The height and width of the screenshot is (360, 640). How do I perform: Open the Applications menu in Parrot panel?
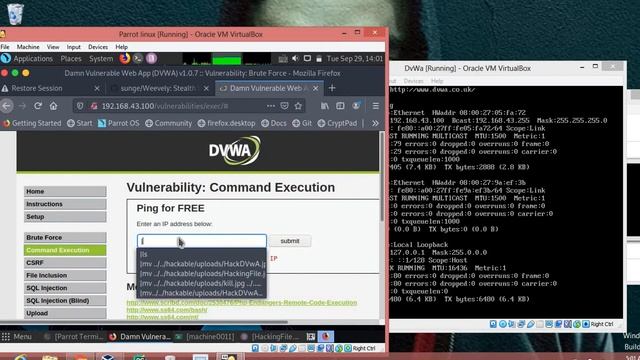click(x=33, y=59)
